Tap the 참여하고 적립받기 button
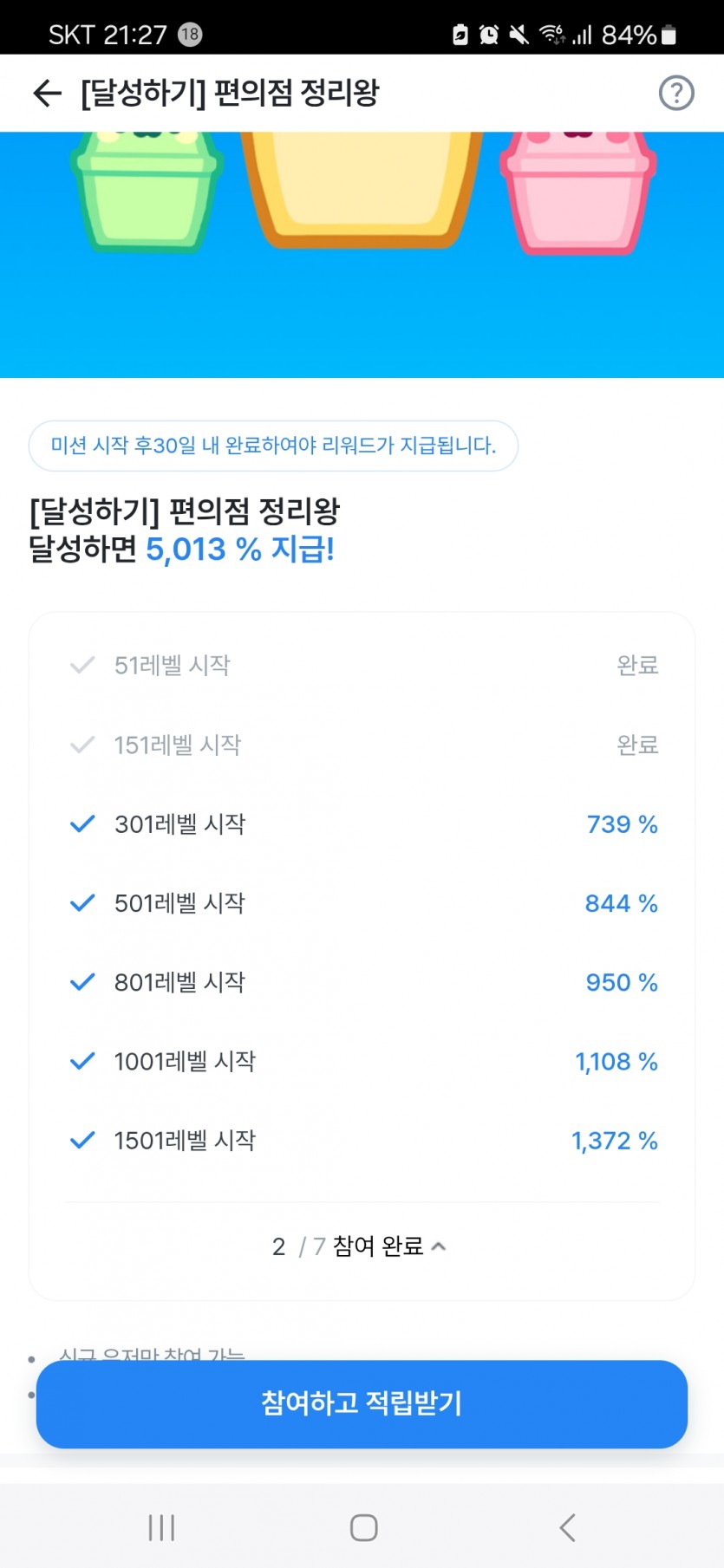Image resolution: width=724 pixels, height=1568 pixels. click(x=362, y=1403)
